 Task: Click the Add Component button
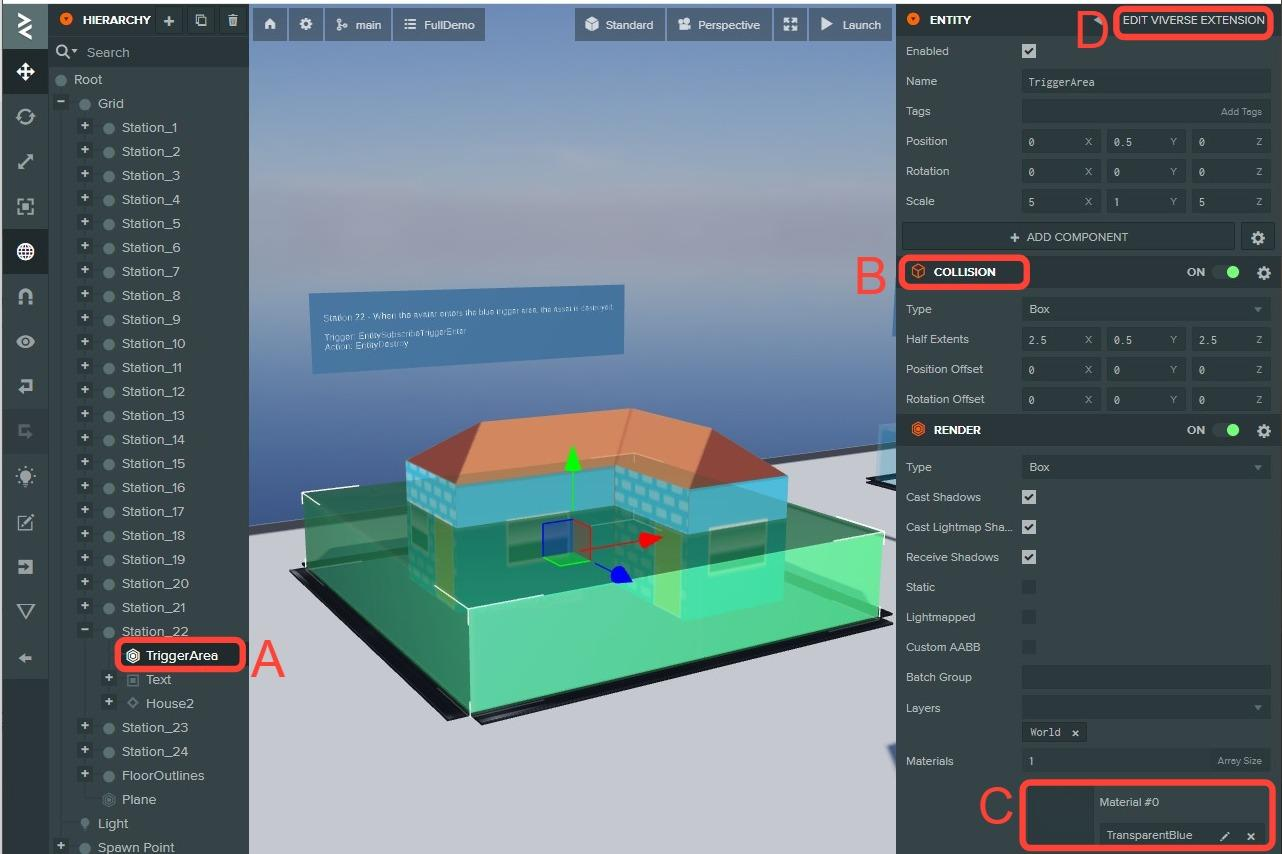pos(1068,237)
